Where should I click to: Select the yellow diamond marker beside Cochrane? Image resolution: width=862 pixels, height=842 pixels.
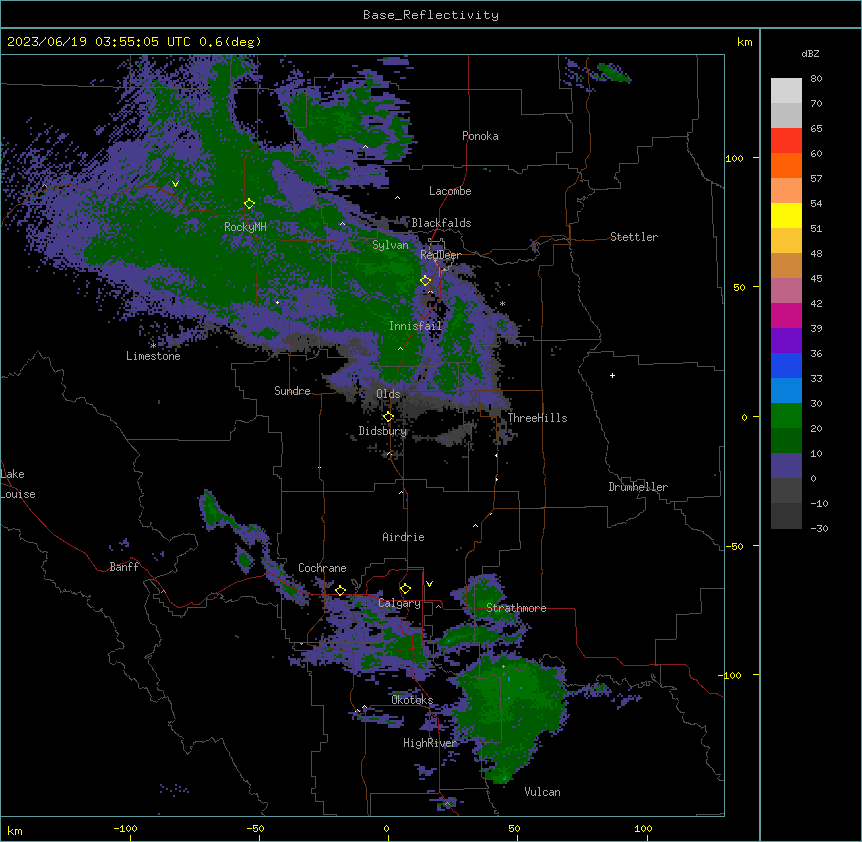[x=340, y=590]
